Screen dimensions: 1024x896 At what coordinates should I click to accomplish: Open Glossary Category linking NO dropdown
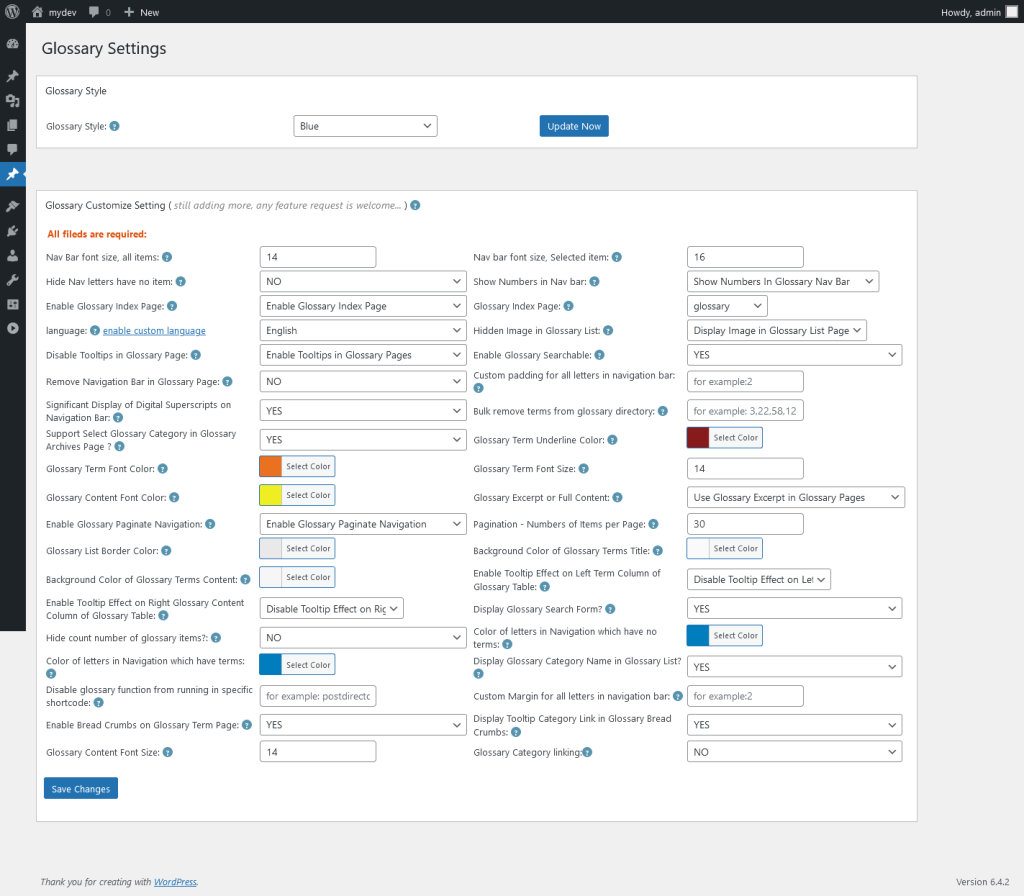[794, 752]
